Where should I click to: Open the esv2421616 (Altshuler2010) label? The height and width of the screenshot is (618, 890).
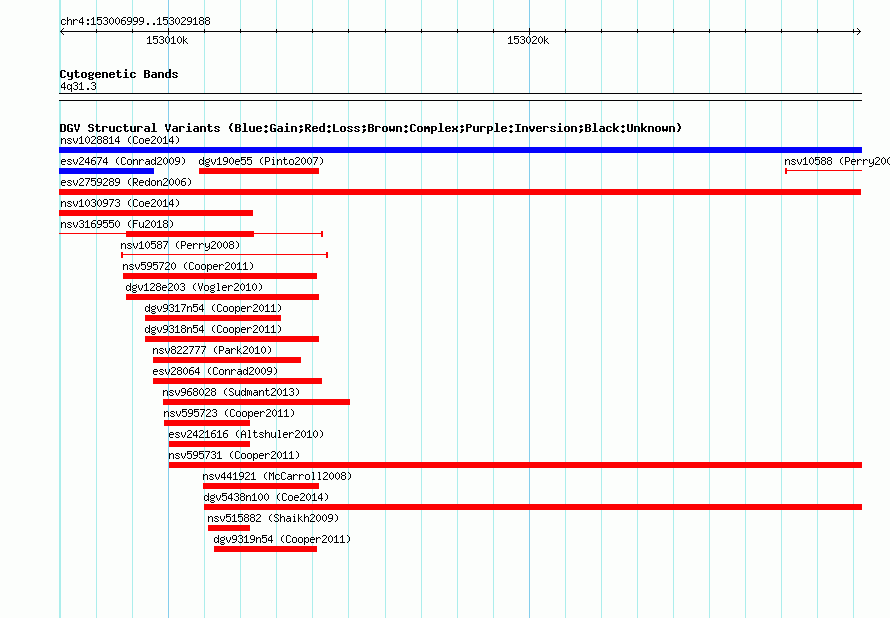(246, 434)
